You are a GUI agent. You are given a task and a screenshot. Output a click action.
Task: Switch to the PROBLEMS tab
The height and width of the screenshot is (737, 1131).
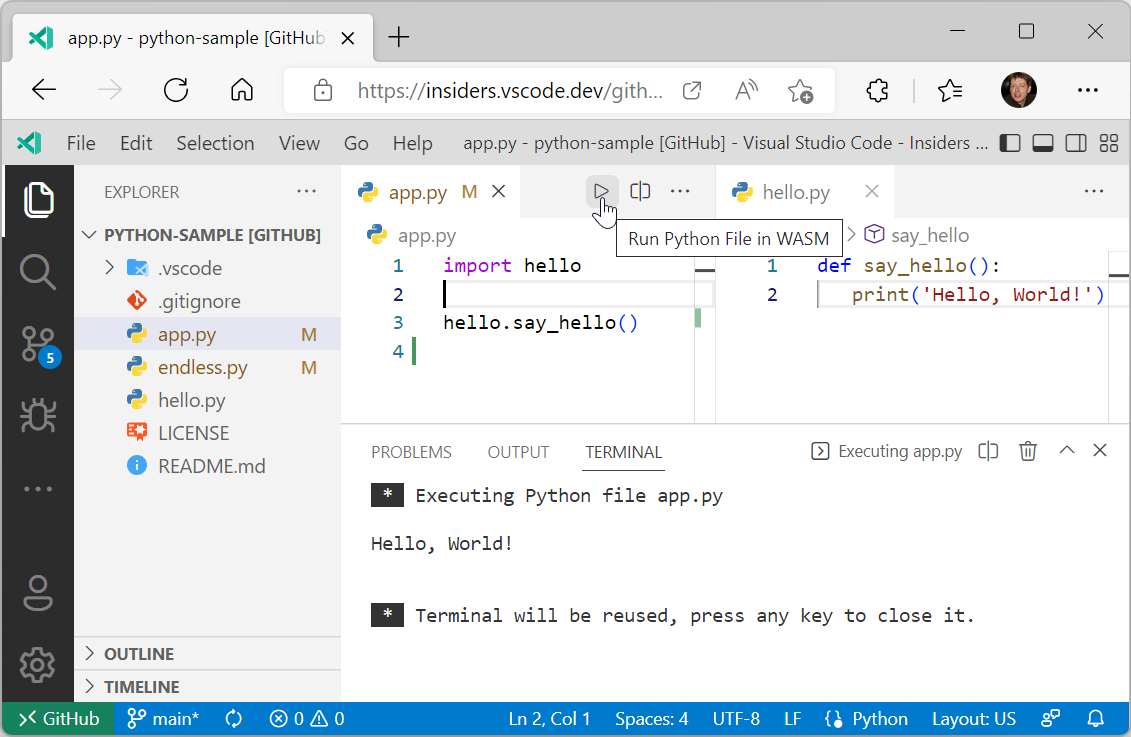point(411,452)
